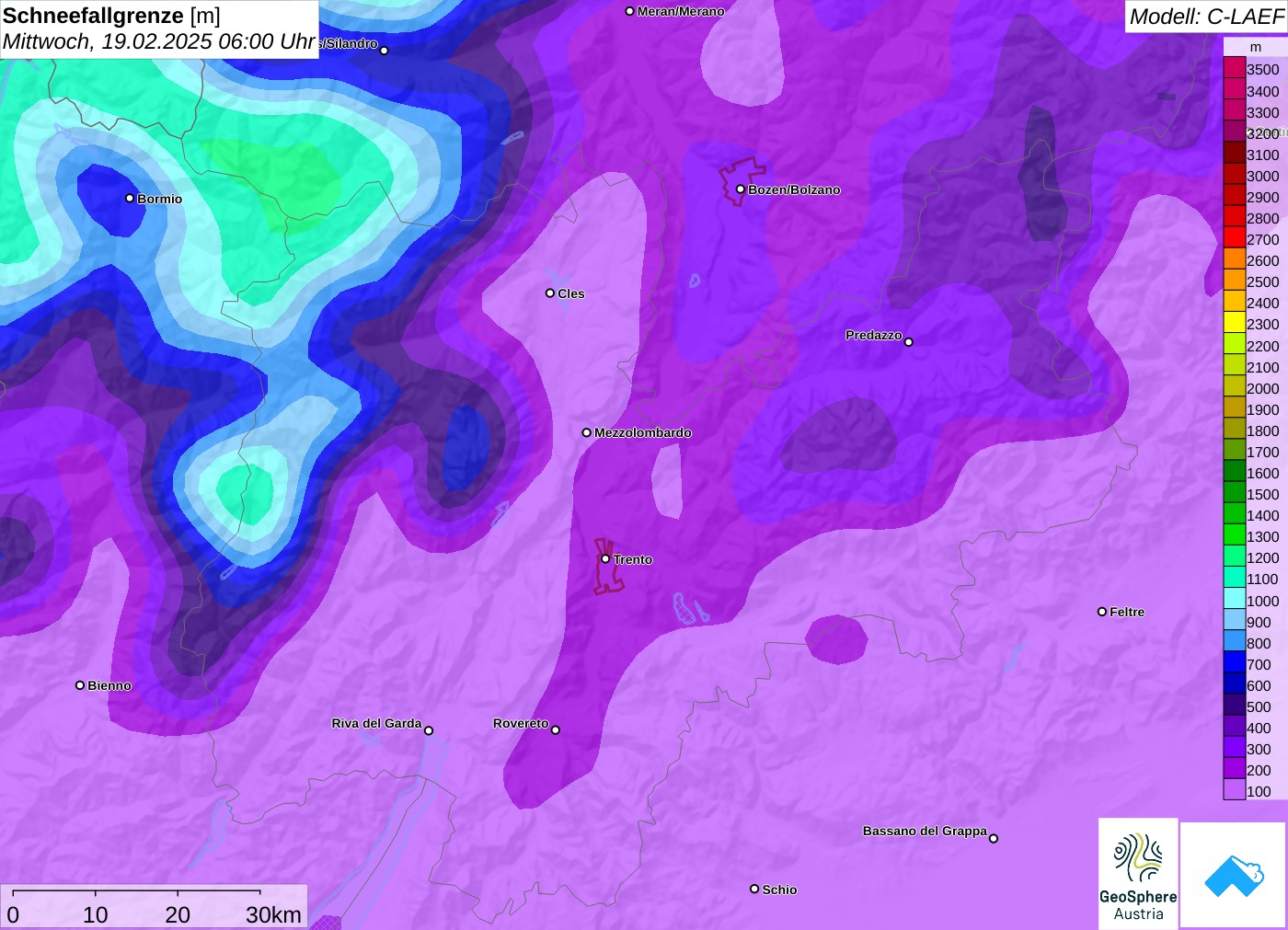This screenshot has height=930, width=1288.
Task: Click the date 'Mittwoch, 19.02.2025 06:00 Uhr'
Action: pyautogui.click(x=159, y=41)
